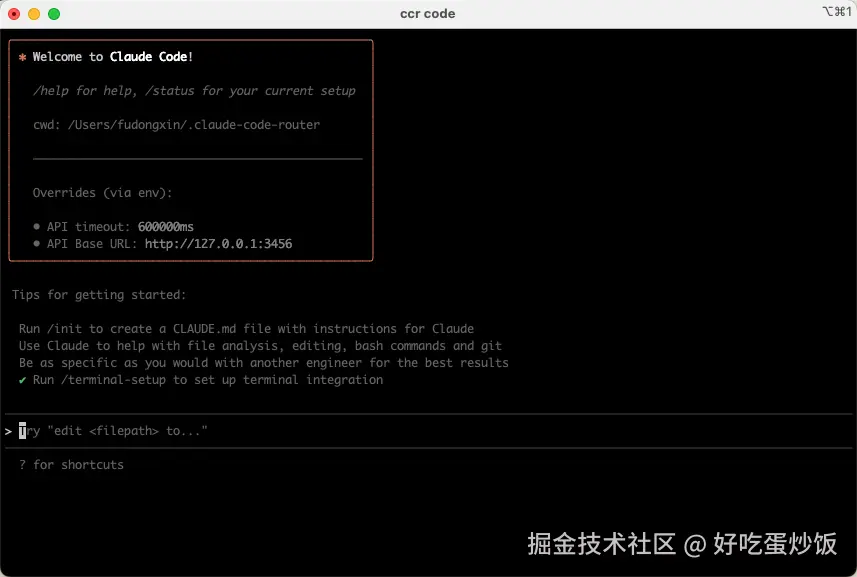Click the cwd path '/Users/fudongxin/.claude-code-router'

194,125
